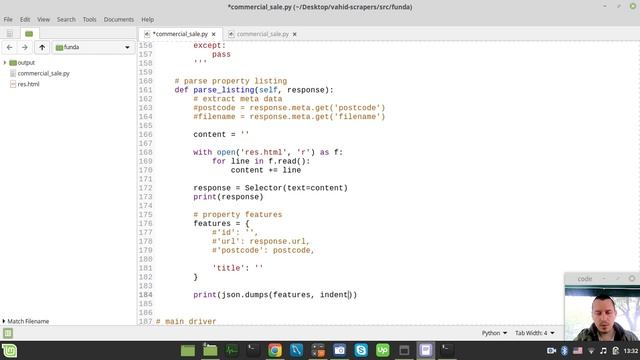Click the with open('res.html' line

268,152
